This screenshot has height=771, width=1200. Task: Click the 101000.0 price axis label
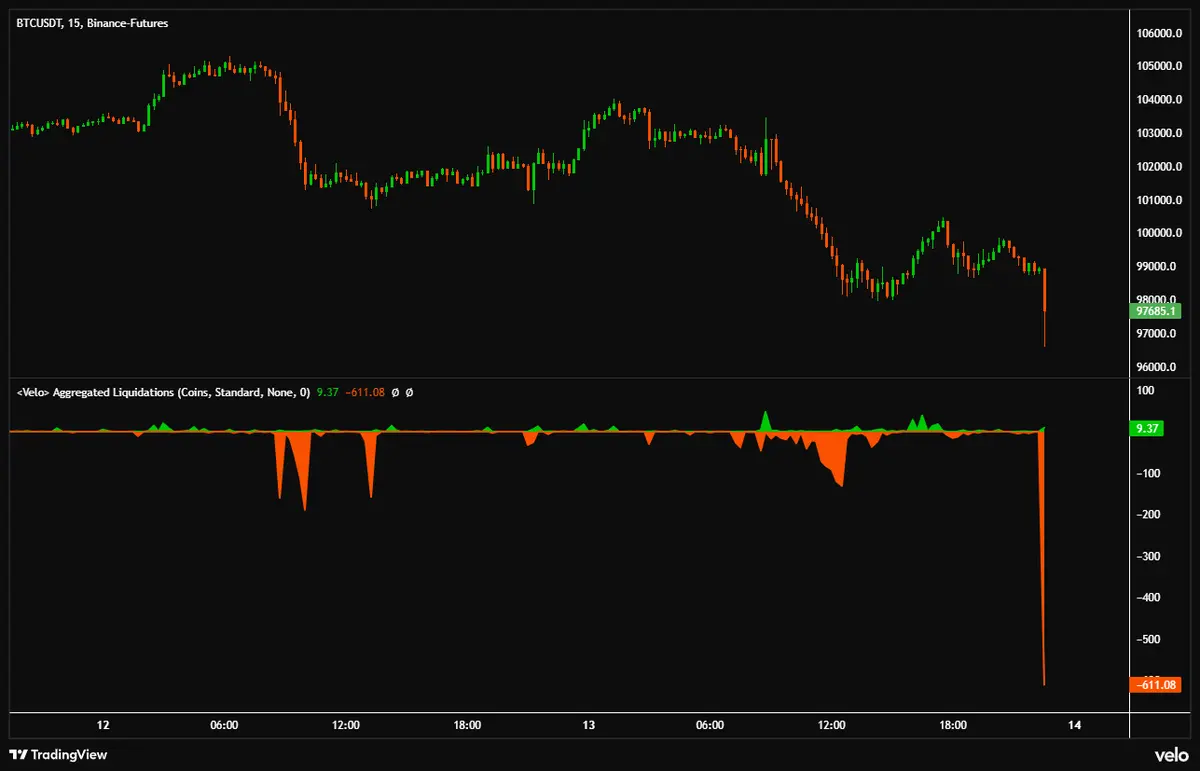pyautogui.click(x=1158, y=200)
